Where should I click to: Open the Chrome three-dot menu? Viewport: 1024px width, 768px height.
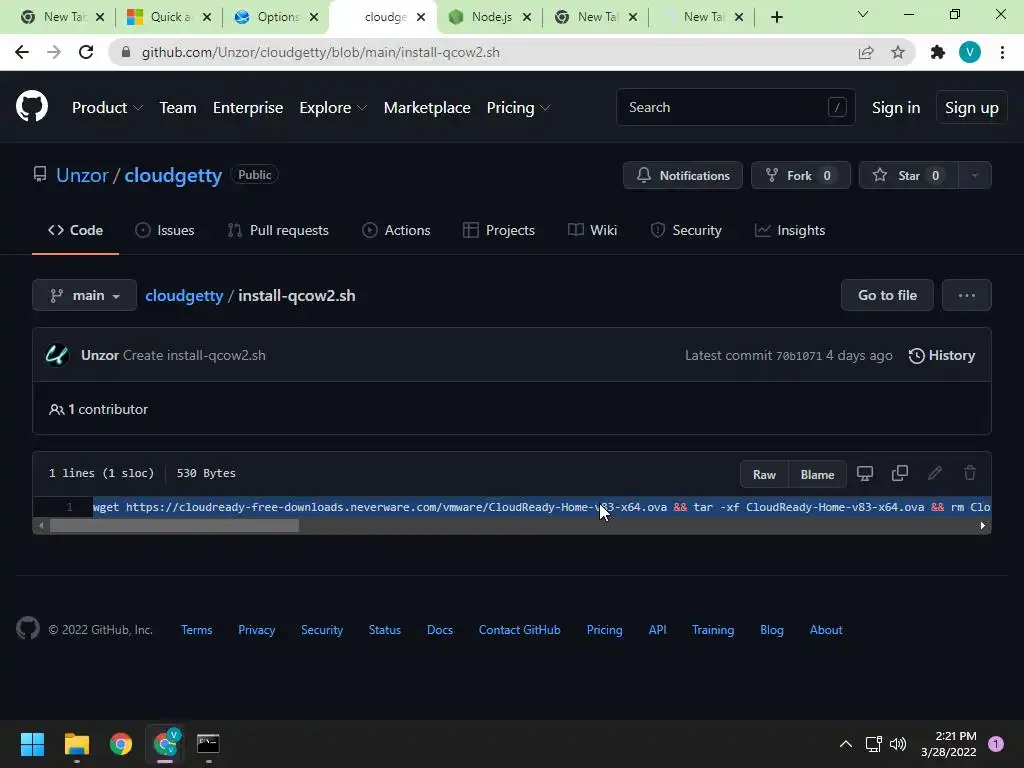[x=1002, y=52]
